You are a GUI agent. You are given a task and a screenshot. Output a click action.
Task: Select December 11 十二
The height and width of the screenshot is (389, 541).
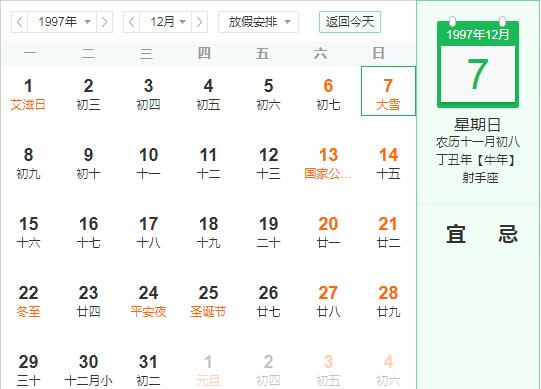[x=208, y=163]
